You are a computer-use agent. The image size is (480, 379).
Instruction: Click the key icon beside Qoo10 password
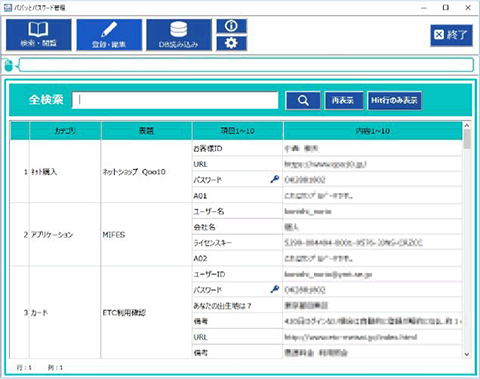[275, 179]
